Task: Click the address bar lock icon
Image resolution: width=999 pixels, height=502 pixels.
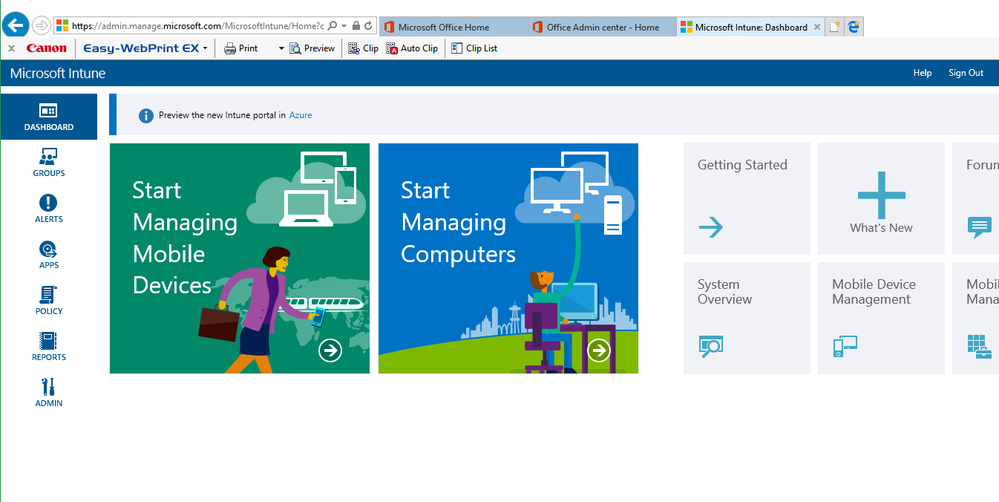Action: click(356, 26)
